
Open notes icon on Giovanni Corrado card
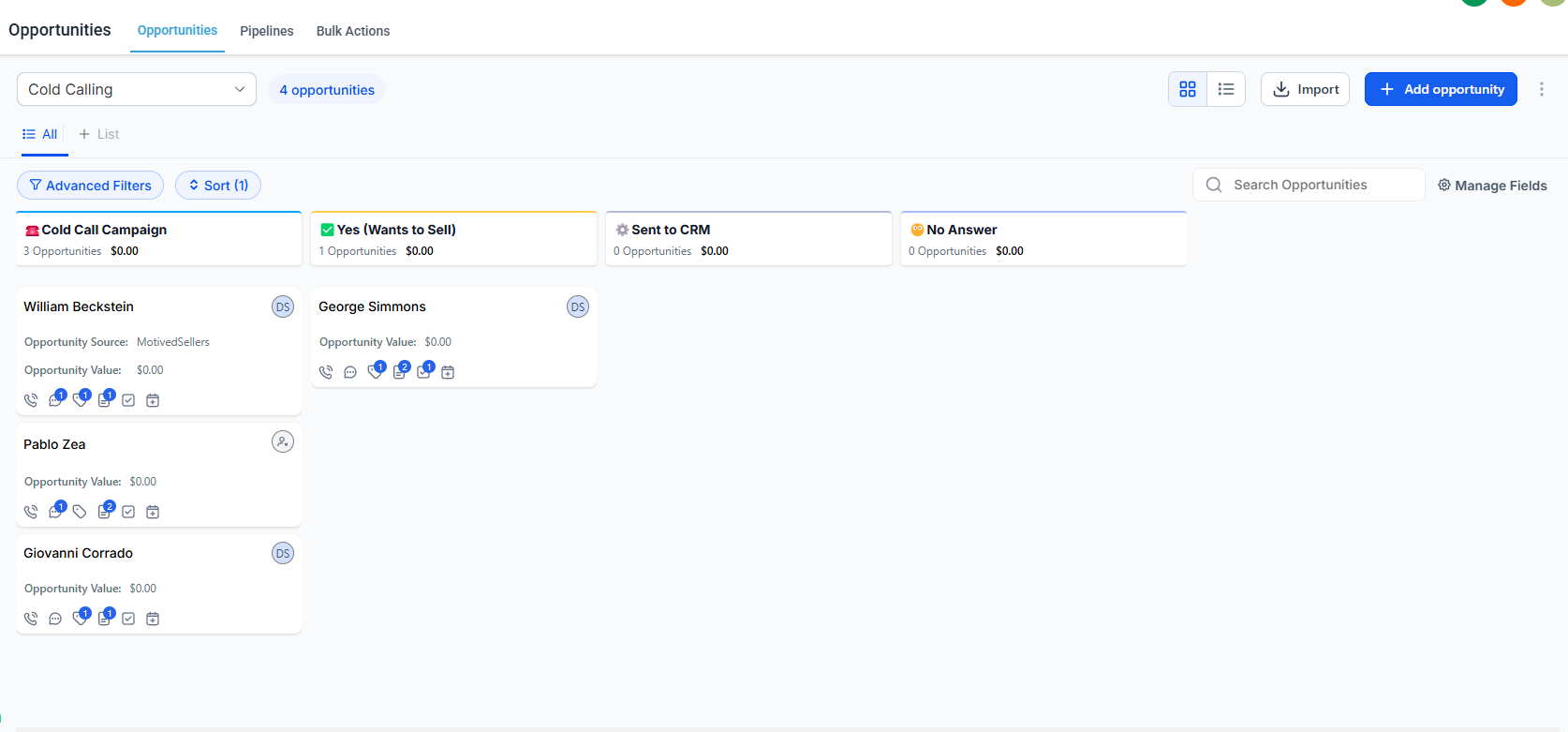tap(104, 619)
